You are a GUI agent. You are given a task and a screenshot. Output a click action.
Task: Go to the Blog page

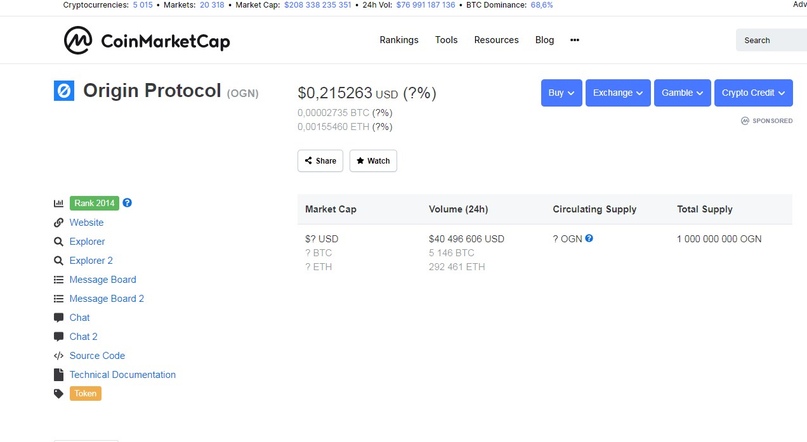[545, 40]
